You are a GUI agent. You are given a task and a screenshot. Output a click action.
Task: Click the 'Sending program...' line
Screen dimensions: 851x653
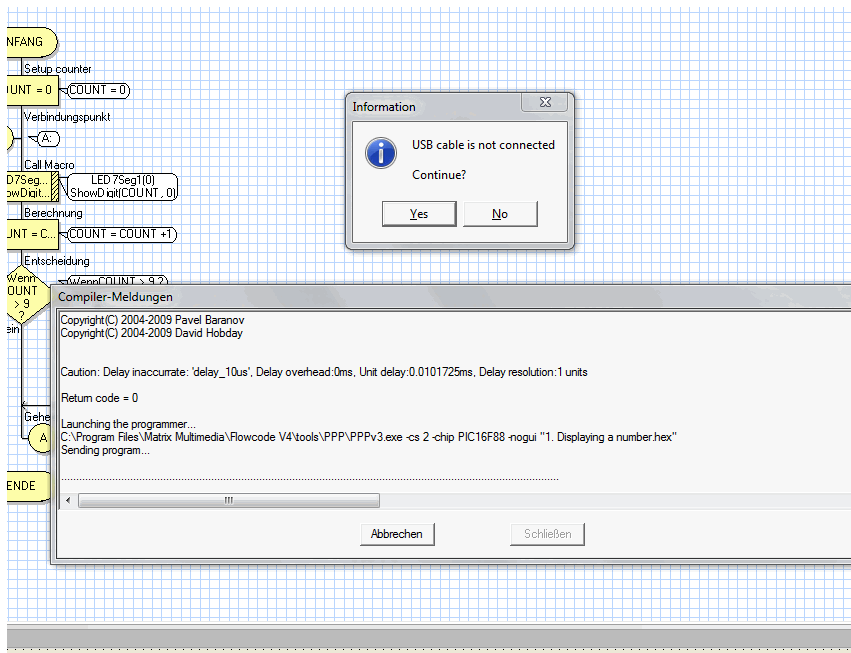pos(105,450)
